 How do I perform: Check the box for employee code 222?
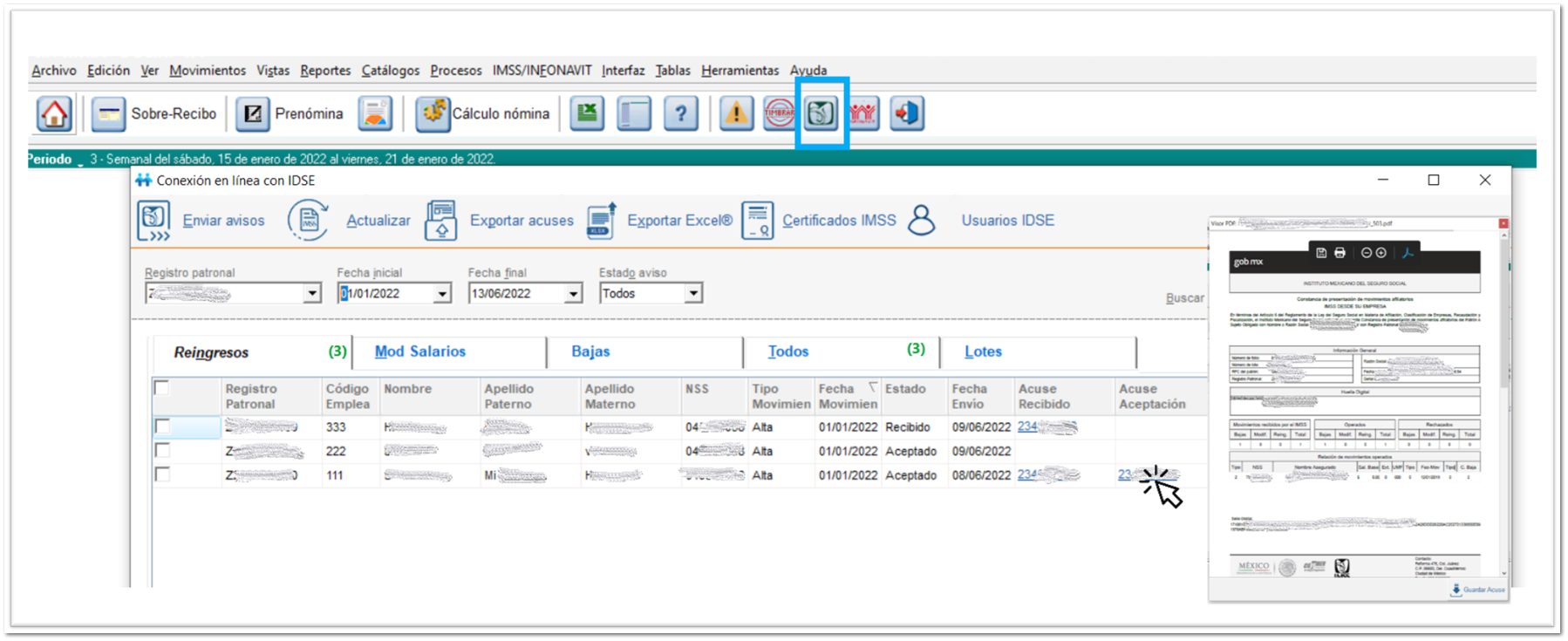tap(162, 451)
